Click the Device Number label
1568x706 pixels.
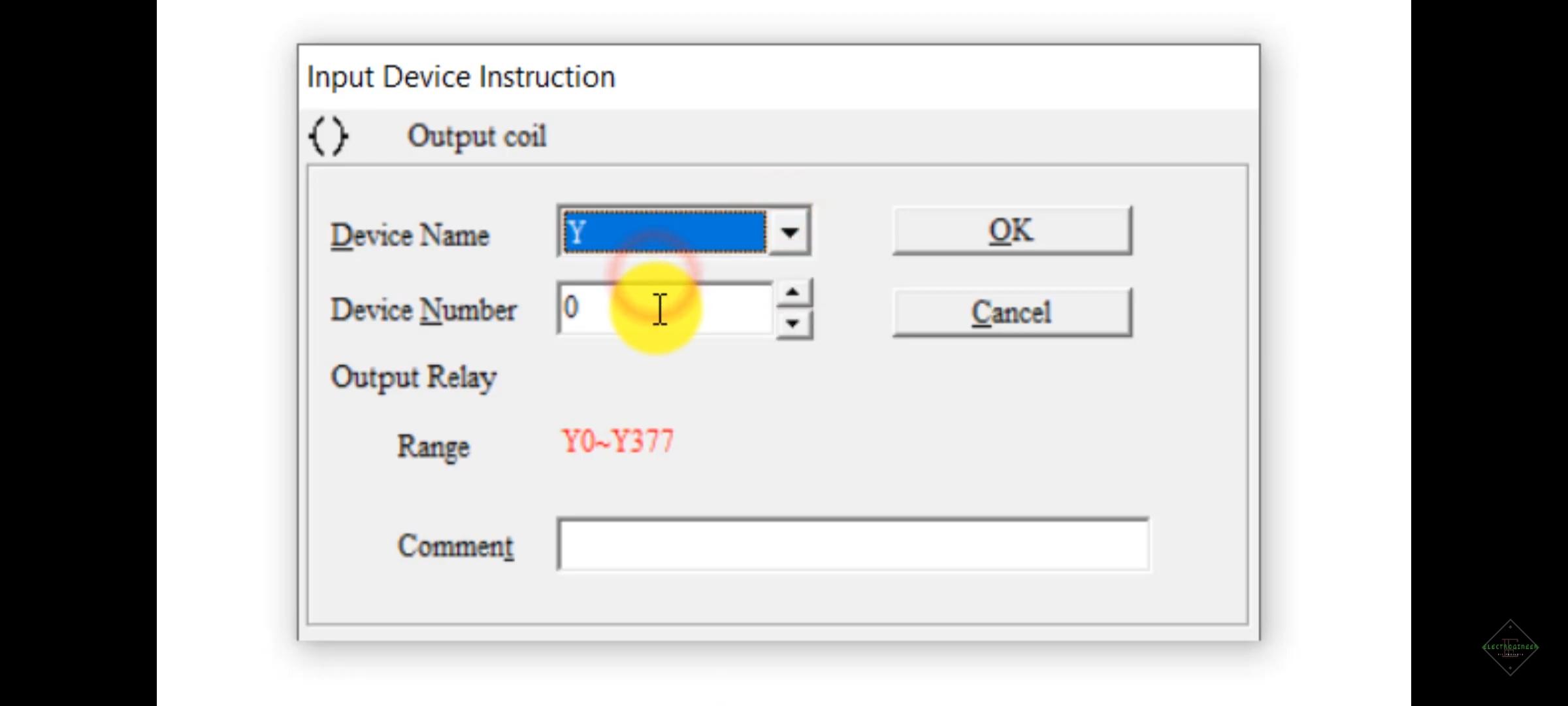pyautogui.click(x=423, y=310)
